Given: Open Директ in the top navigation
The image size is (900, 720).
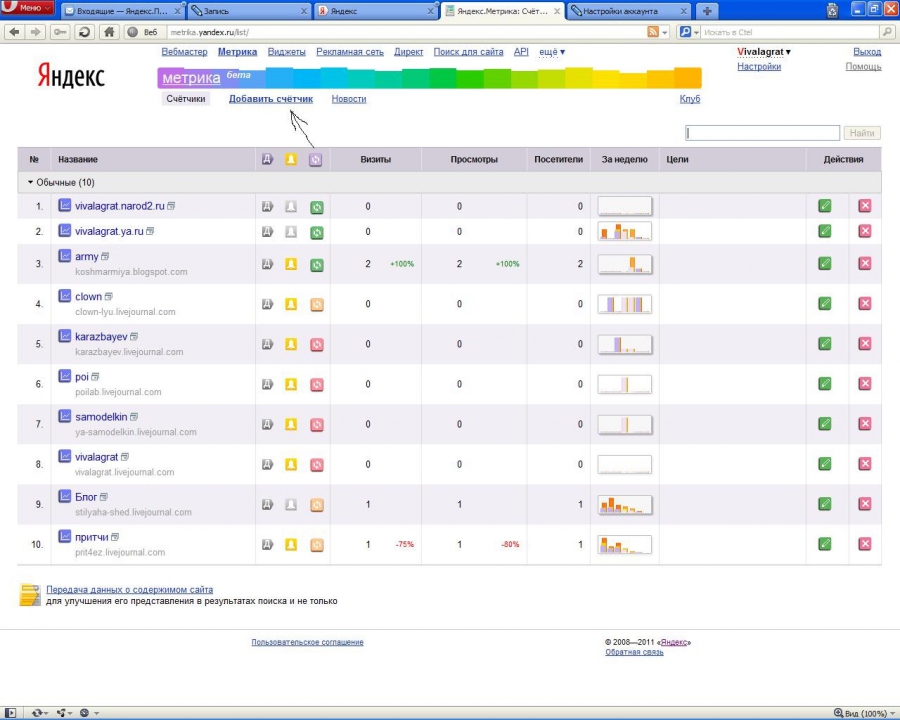Looking at the screenshot, I should click(x=409, y=52).
